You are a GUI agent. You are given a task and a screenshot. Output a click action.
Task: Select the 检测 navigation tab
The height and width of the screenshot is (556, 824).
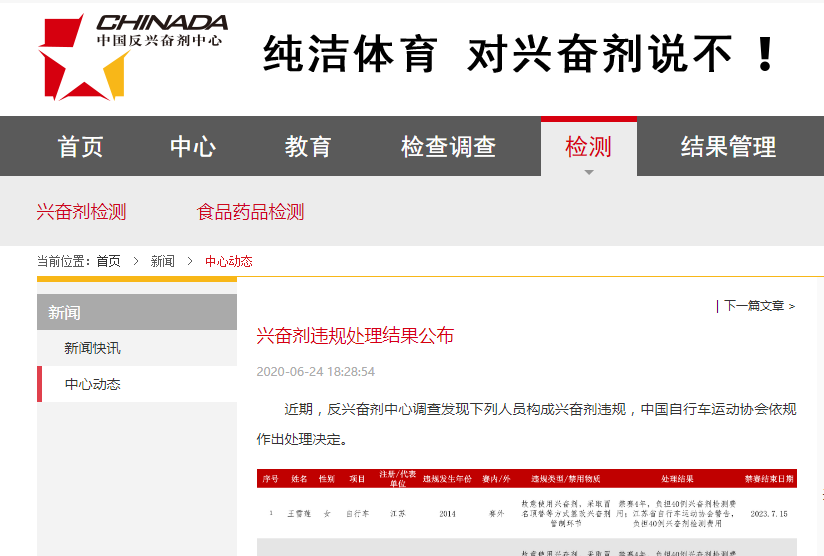(x=588, y=147)
